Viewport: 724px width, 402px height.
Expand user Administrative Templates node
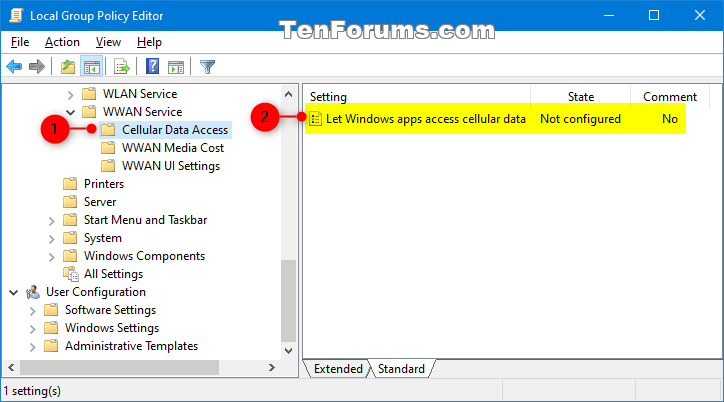tap(32, 347)
